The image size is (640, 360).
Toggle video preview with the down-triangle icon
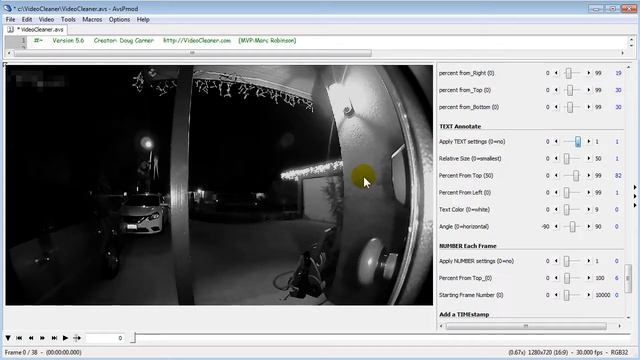8,338
